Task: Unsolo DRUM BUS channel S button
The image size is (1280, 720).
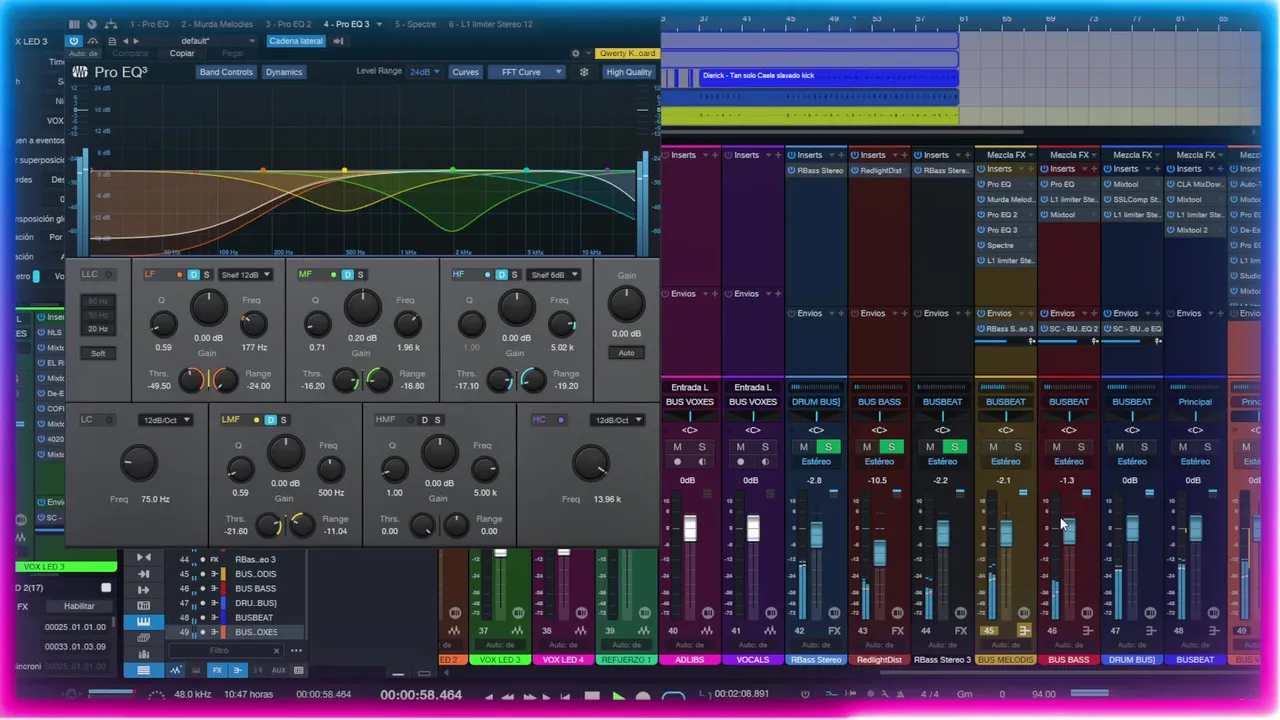Action: coord(828,447)
